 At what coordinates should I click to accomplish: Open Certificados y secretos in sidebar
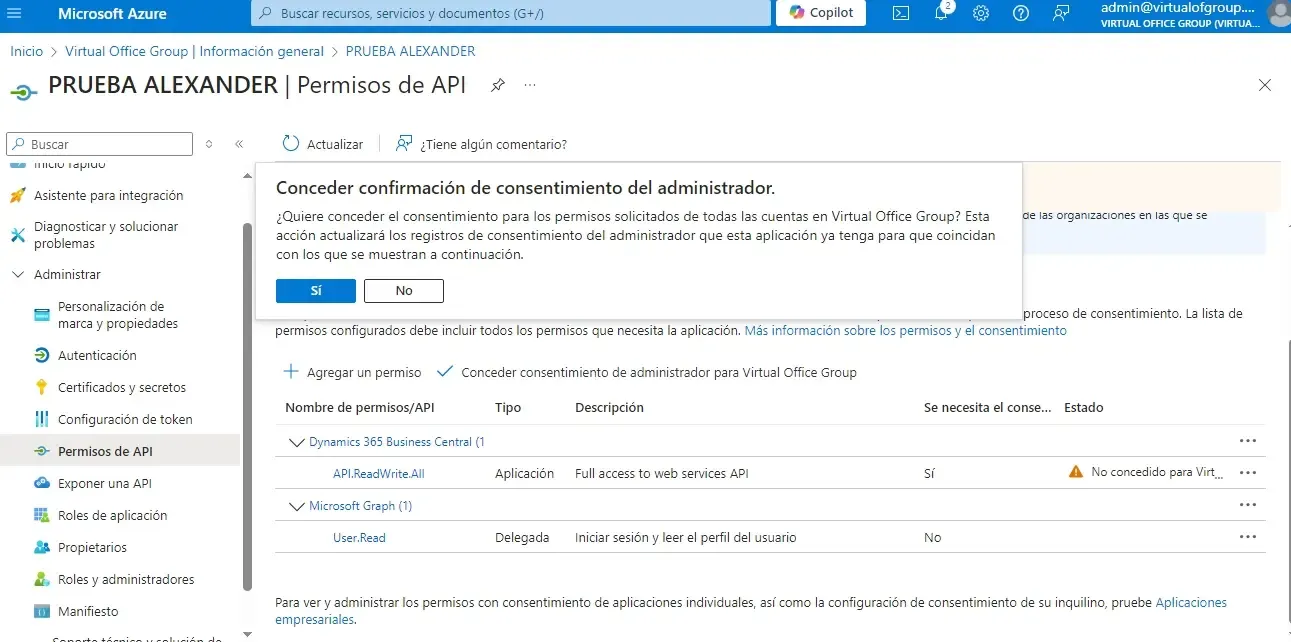121,388
